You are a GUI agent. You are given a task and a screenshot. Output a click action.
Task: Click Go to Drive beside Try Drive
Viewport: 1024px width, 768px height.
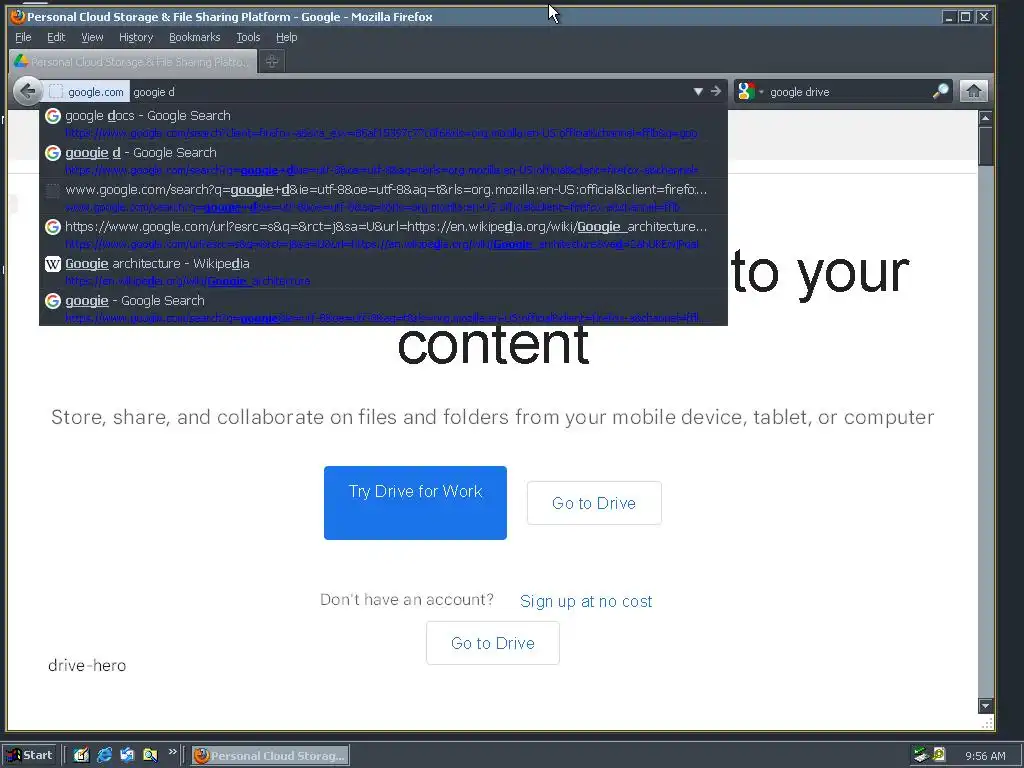594,503
